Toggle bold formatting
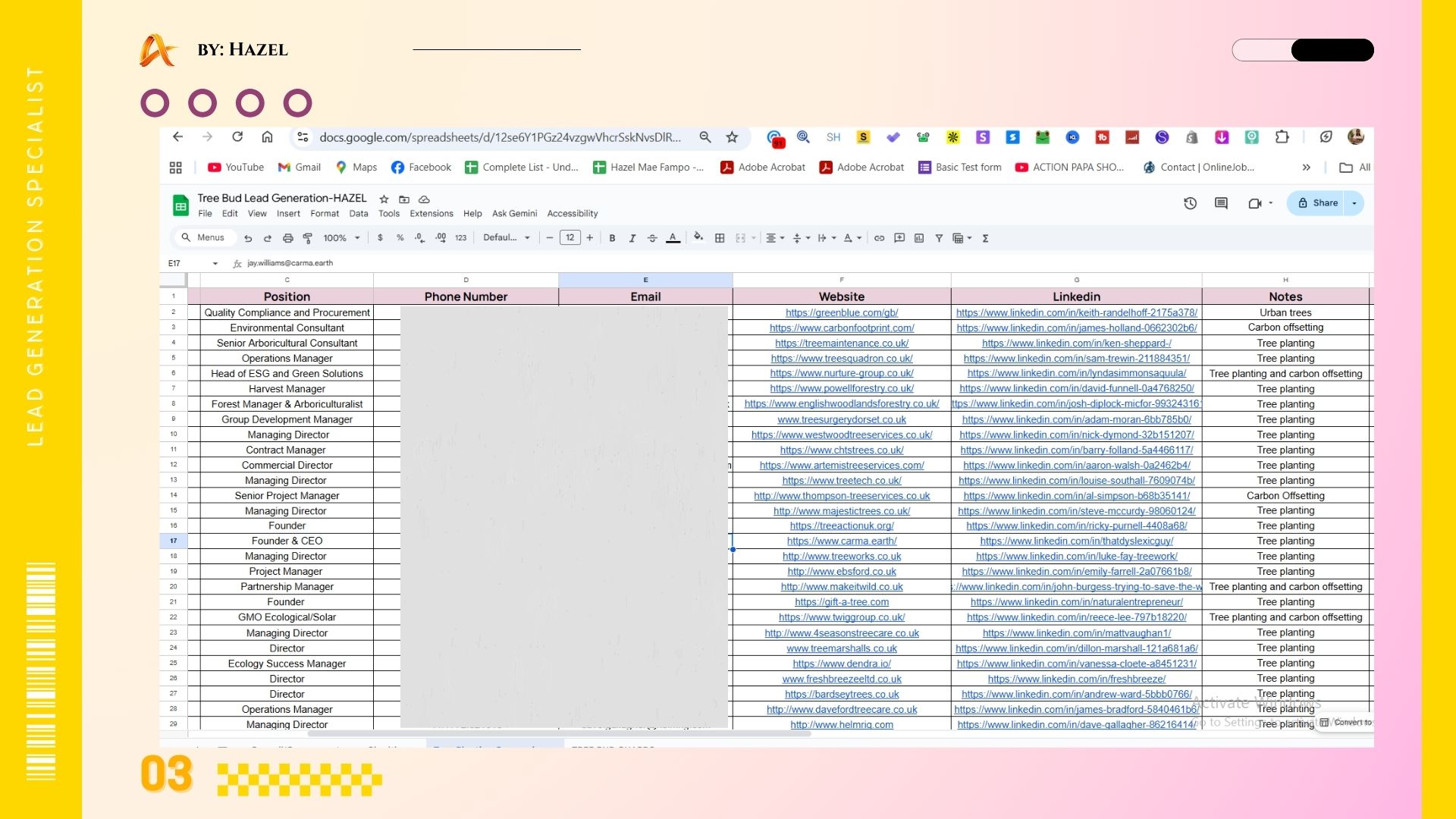The height and width of the screenshot is (819, 1456). pos(612,238)
